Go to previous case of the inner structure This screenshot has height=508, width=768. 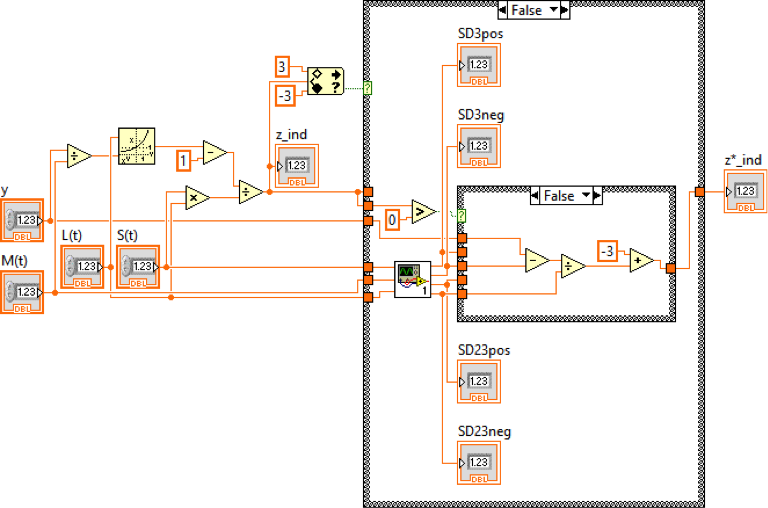click(535, 196)
